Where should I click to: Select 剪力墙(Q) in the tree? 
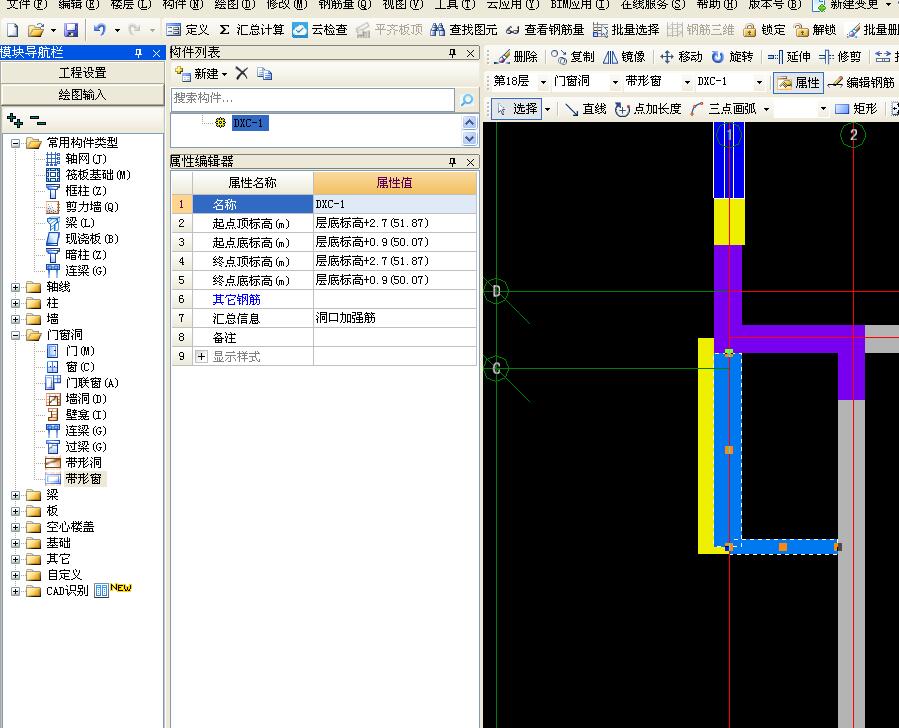[92, 207]
